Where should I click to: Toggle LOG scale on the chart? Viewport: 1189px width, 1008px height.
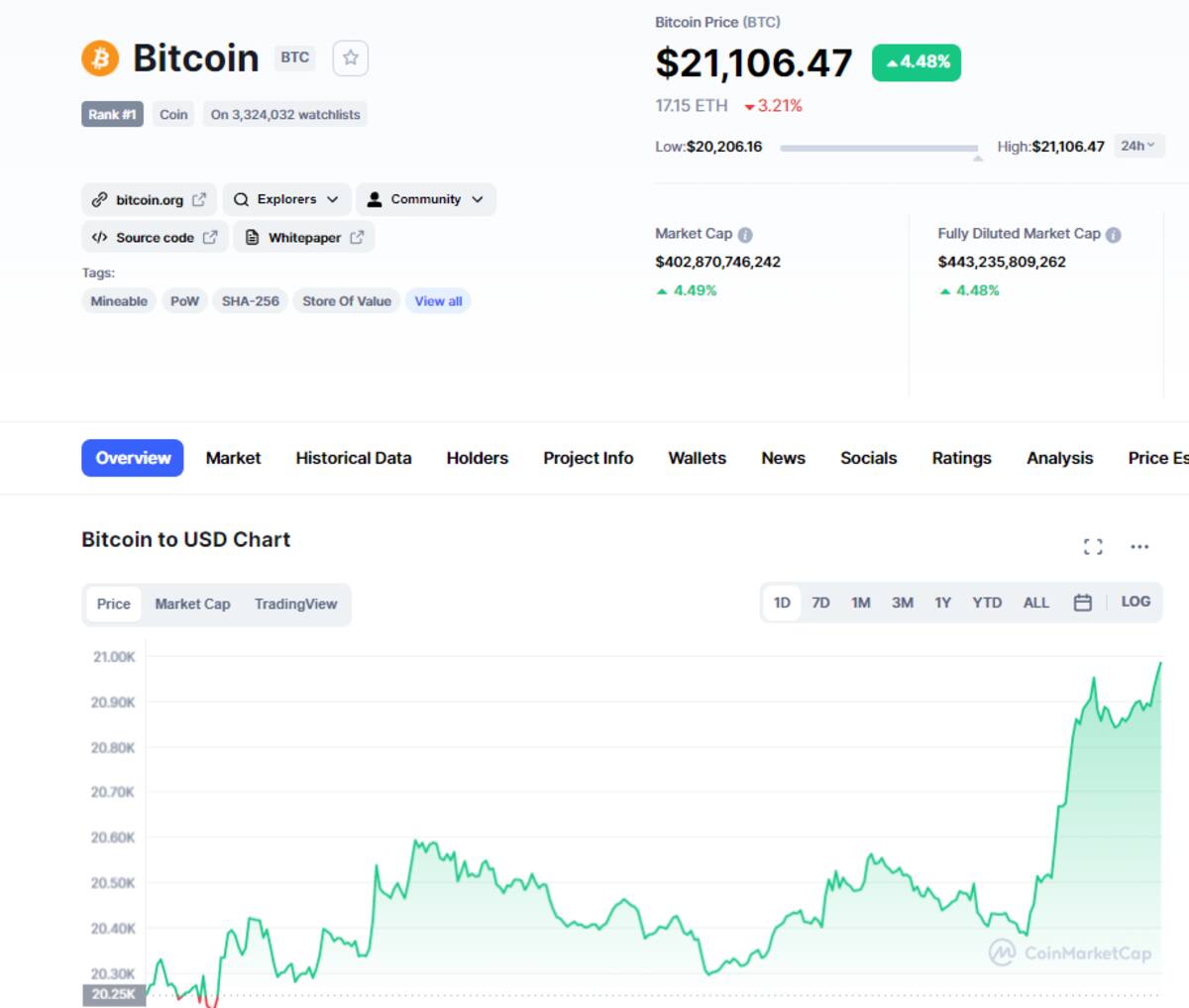point(1135,602)
